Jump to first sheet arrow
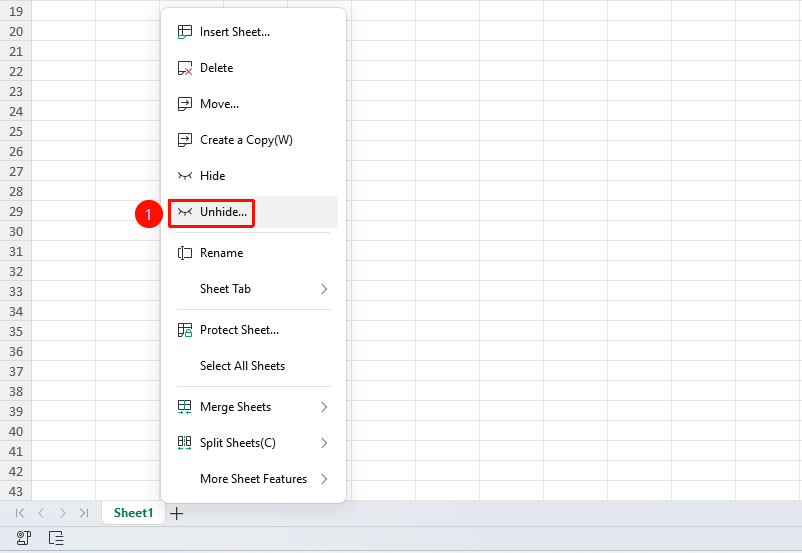 click(x=19, y=513)
